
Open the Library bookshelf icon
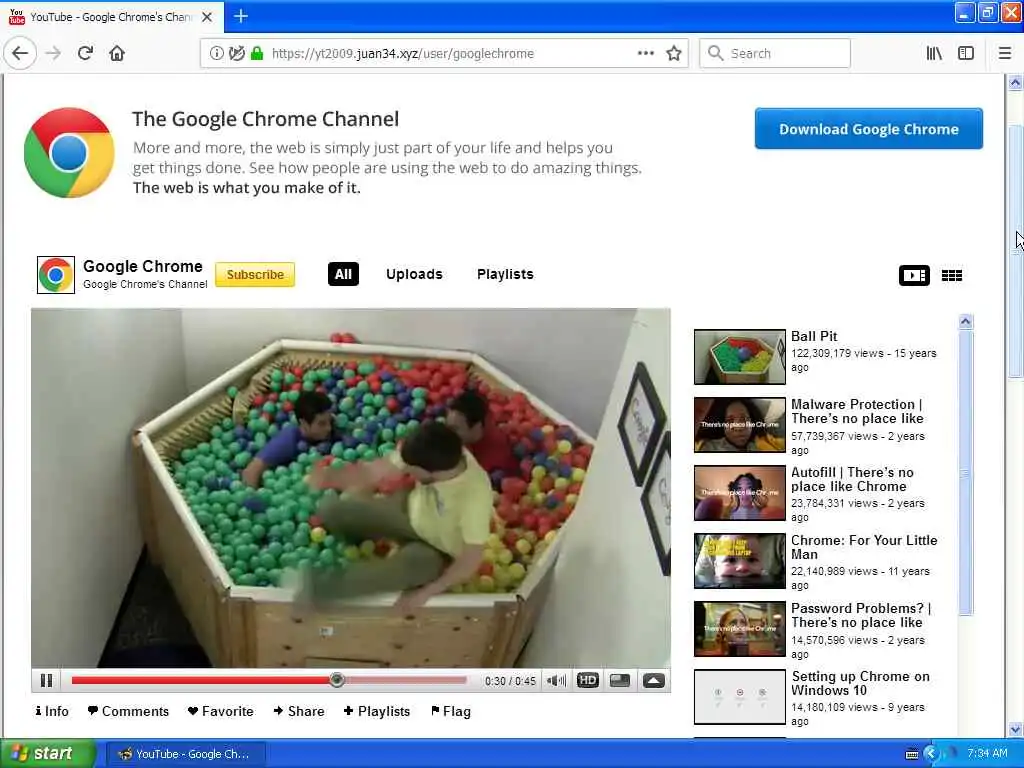coord(934,54)
